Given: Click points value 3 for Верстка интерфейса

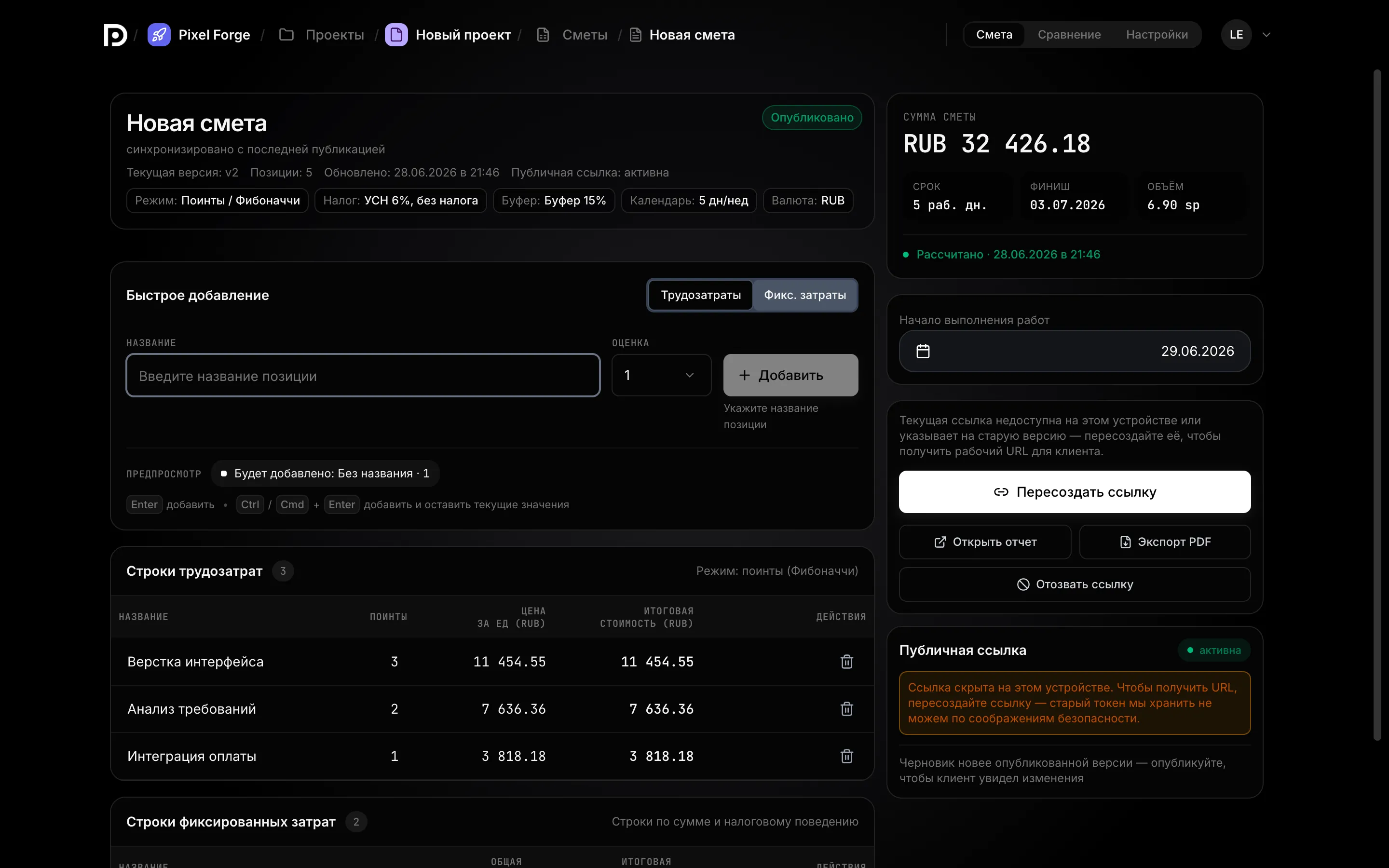Looking at the screenshot, I should click(395, 662).
